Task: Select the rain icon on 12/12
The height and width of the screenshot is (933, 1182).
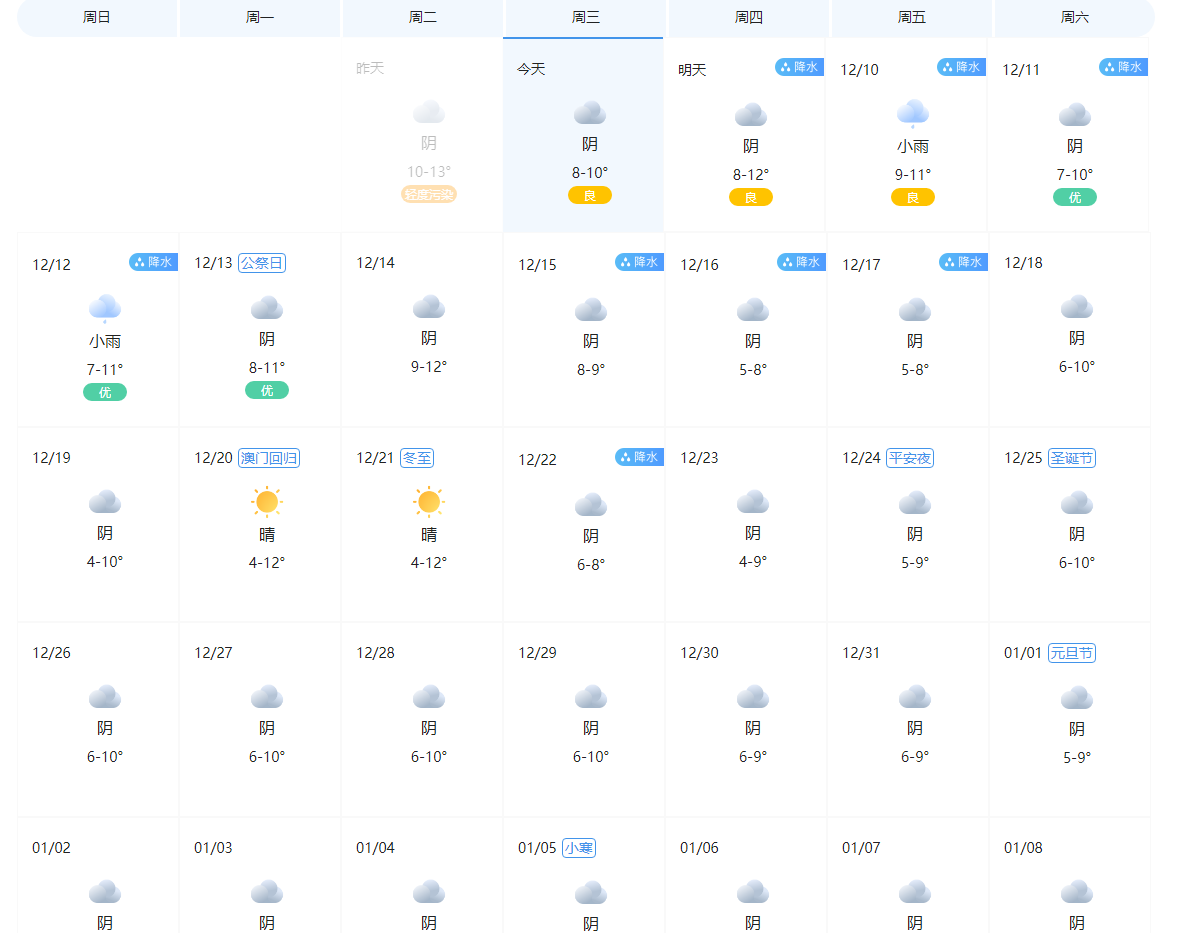Action: [x=104, y=306]
